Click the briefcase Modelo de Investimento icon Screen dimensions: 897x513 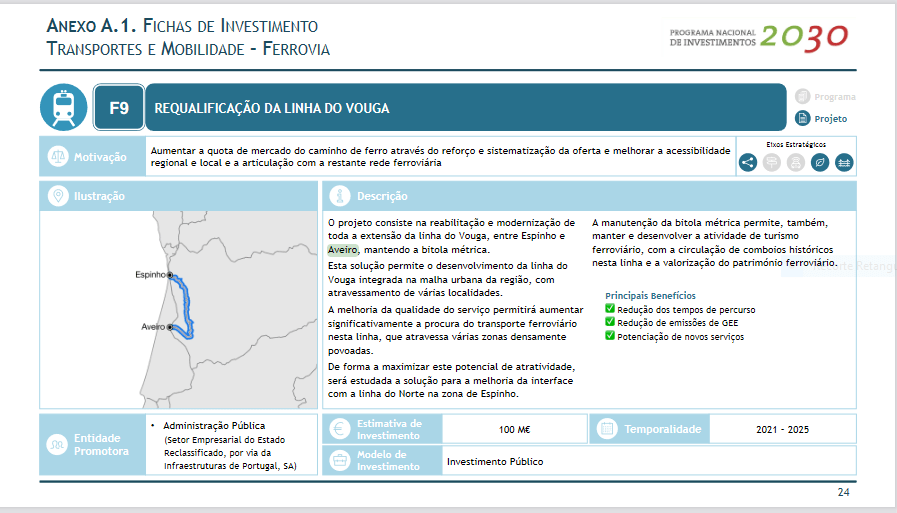coord(339,460)
